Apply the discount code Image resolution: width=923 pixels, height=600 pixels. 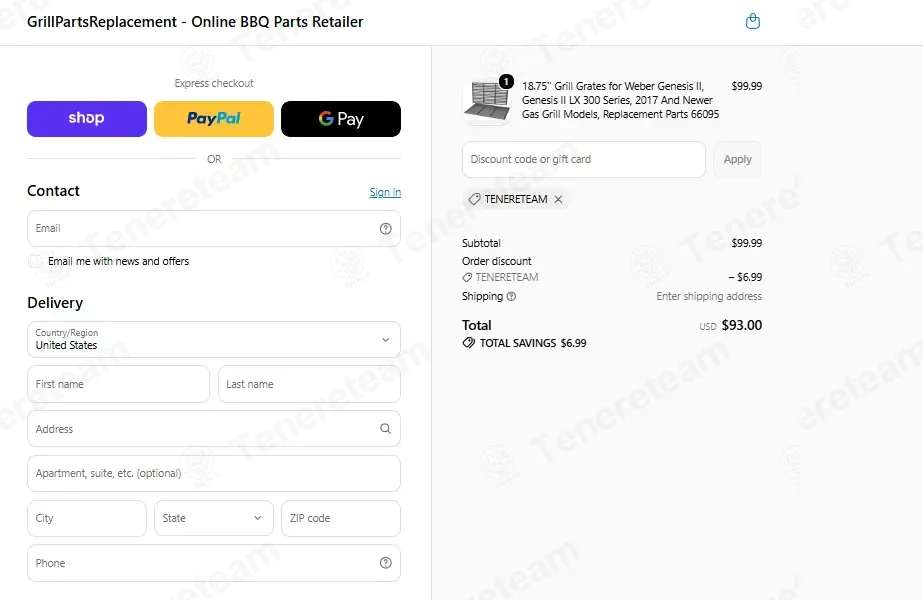pos(737,159)
